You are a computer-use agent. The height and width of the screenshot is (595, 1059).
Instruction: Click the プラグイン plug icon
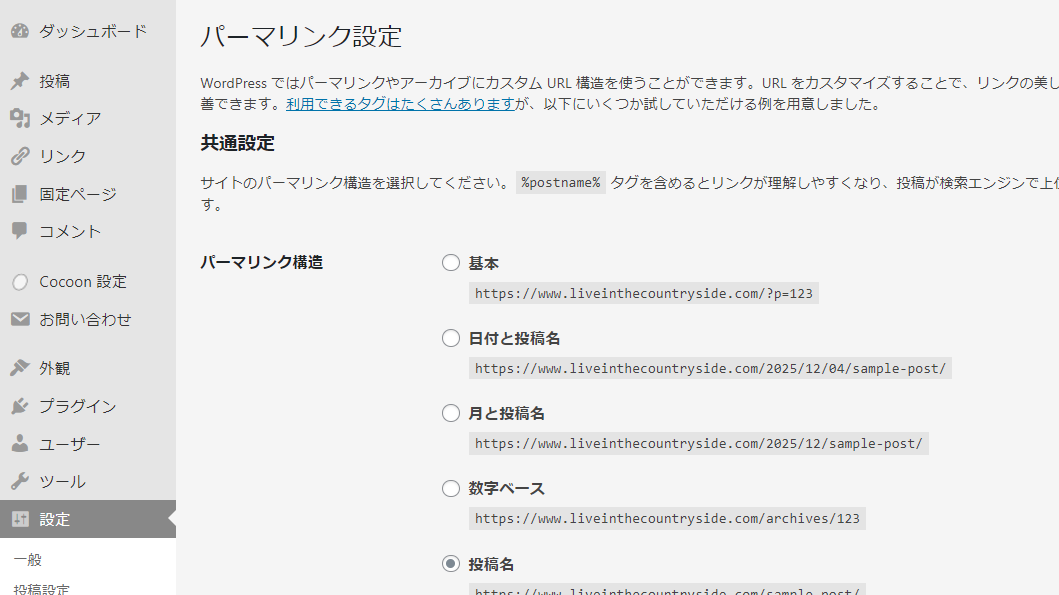click(x=20, y=406)
